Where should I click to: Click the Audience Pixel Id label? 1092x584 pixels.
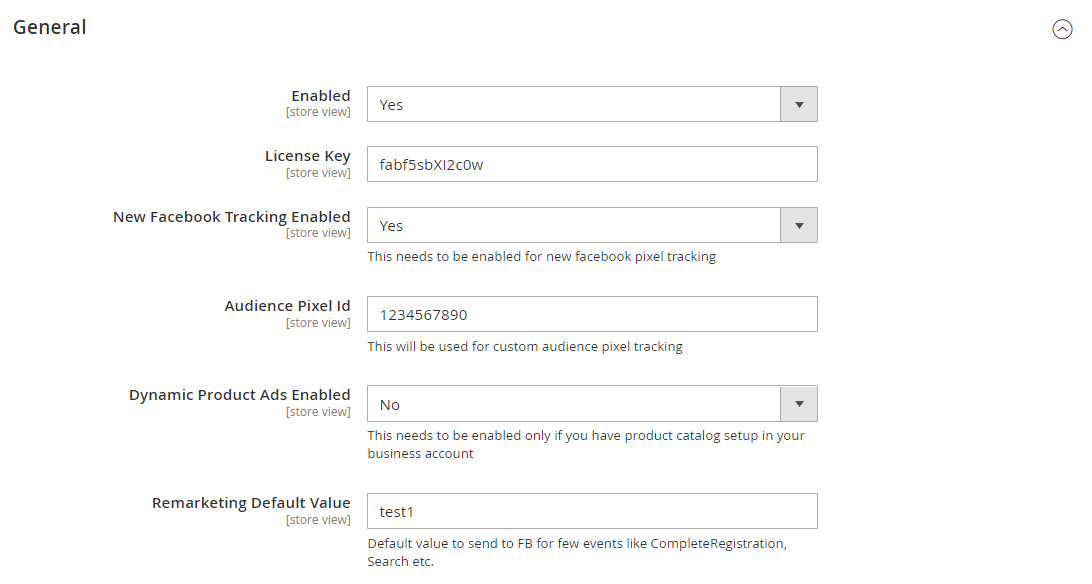287,306
